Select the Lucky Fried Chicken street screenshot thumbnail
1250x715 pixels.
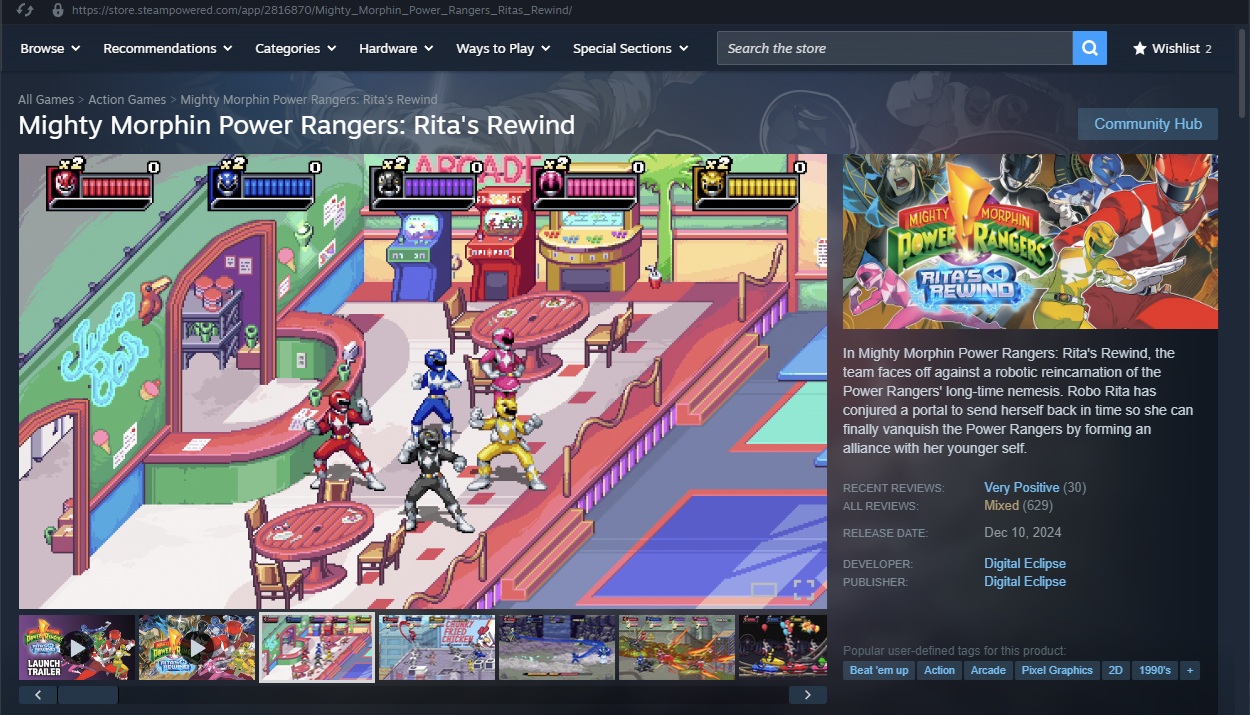437,648
